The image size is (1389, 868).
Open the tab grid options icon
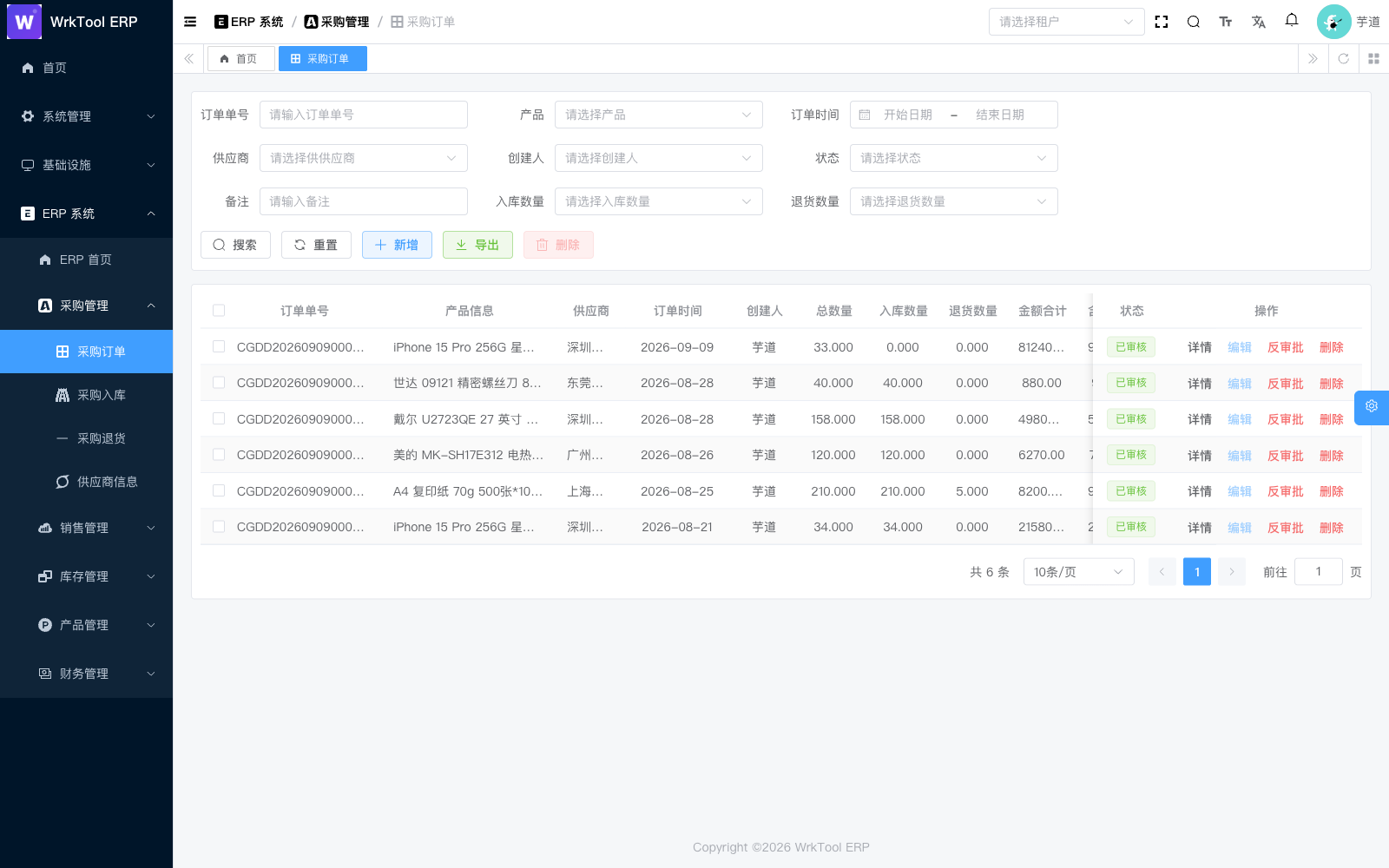click(x=1373, y=59)
